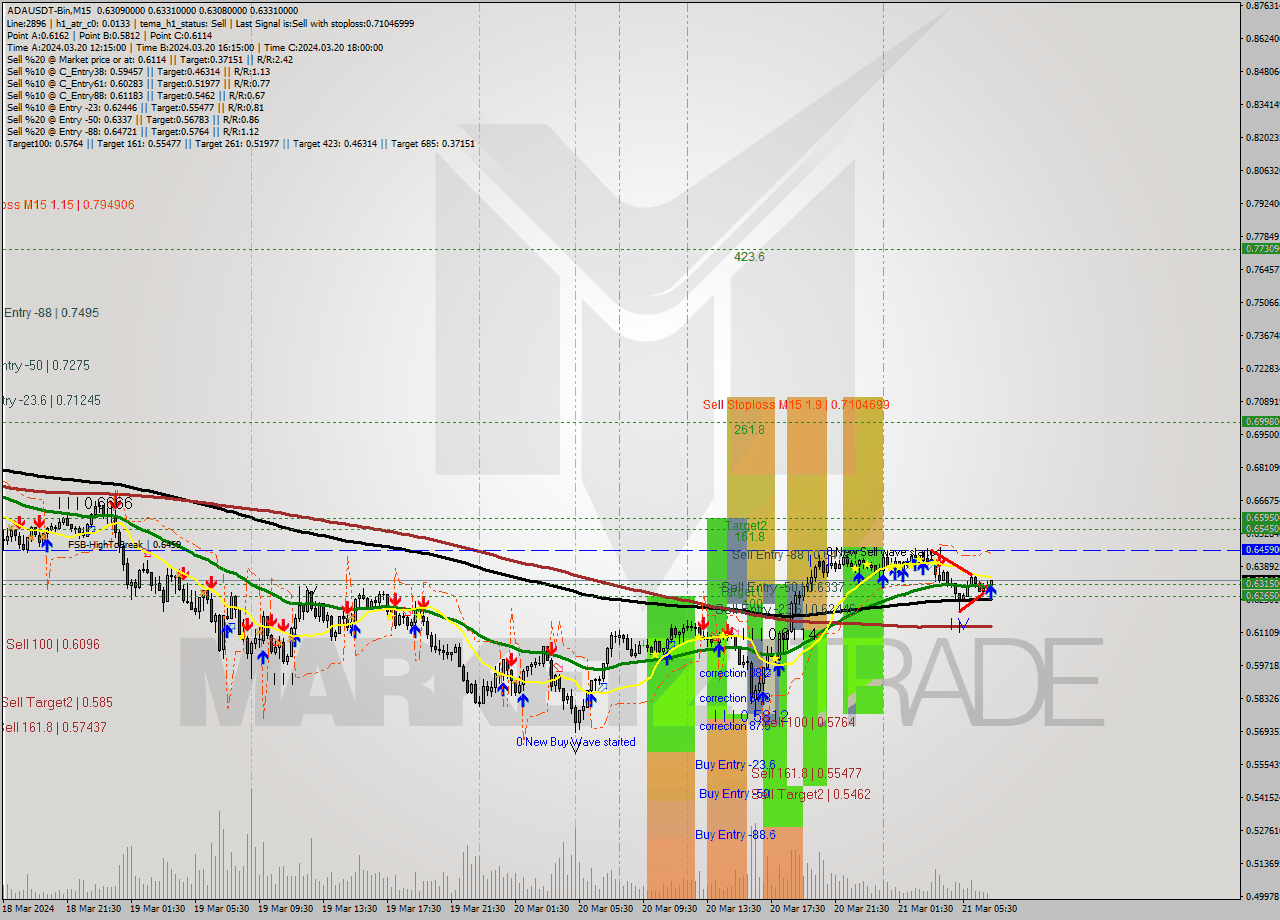
Task: Click the Sell 100 | 0.6096 label
Action: click(x=53, y=645)
